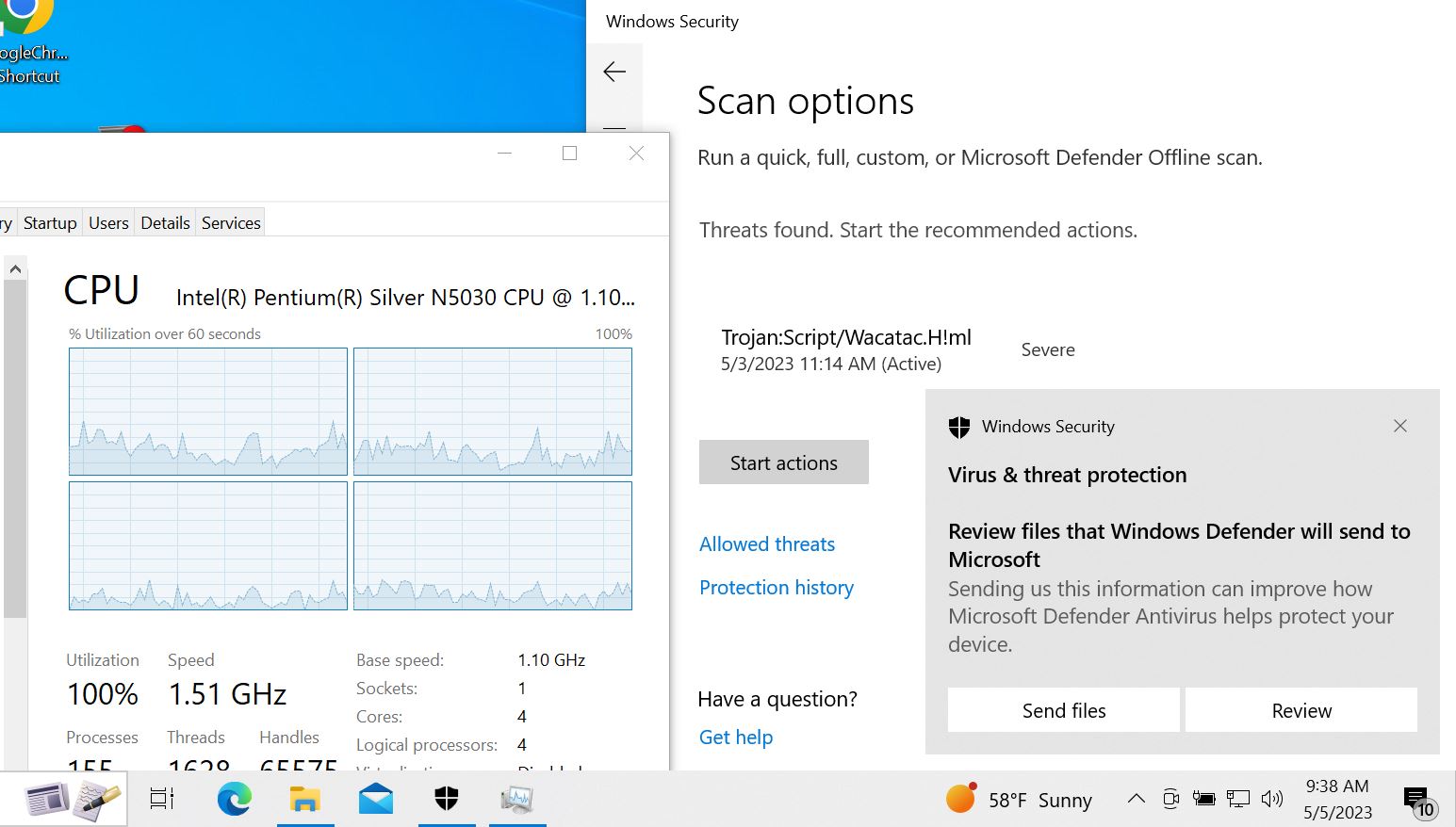The width and height of the screenshot is (1456, 827).
Task: Maximize the Task Manager window
Action: (x=569, y=153)
